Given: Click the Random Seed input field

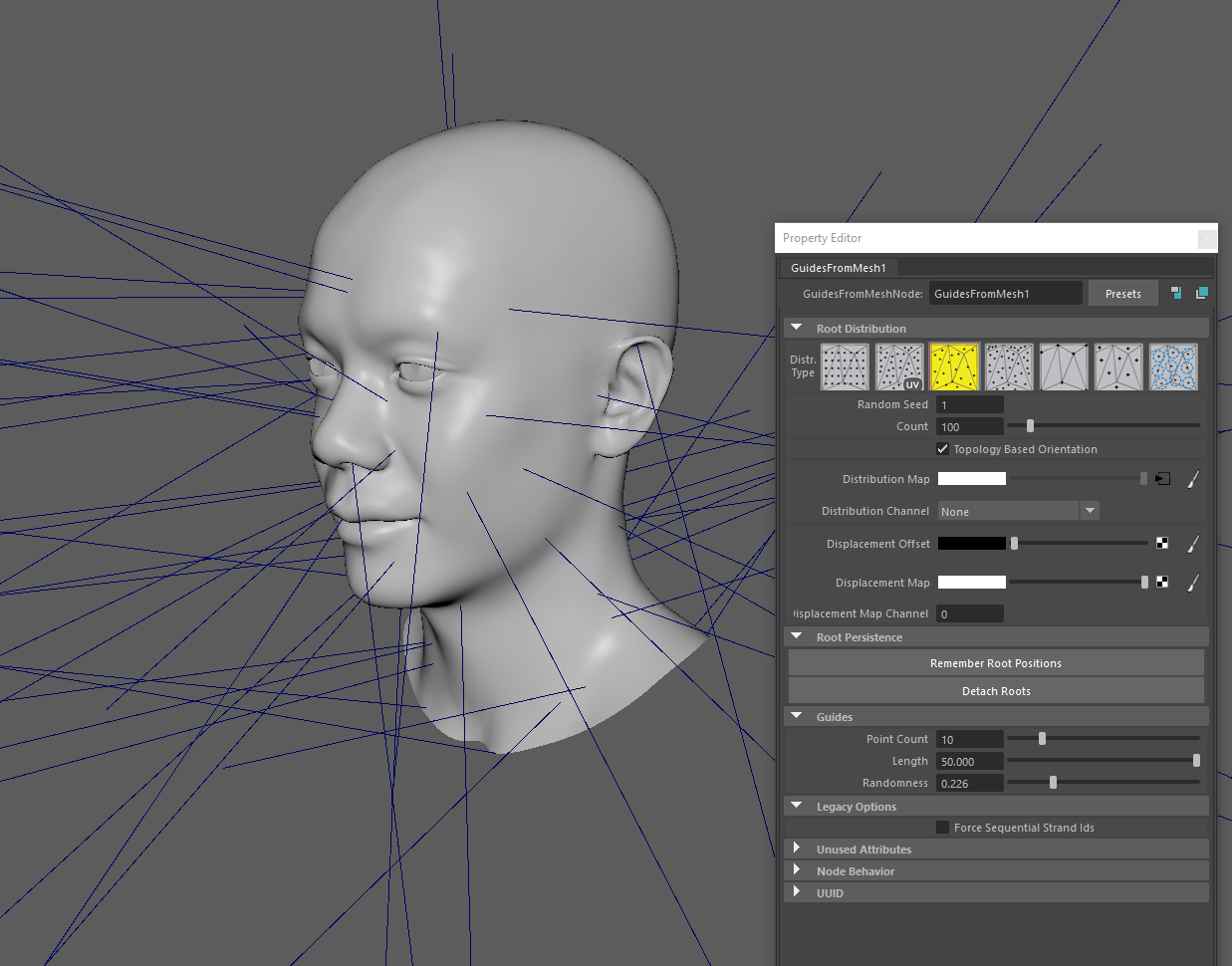Looking at the screenshot, I should [969, 405].
